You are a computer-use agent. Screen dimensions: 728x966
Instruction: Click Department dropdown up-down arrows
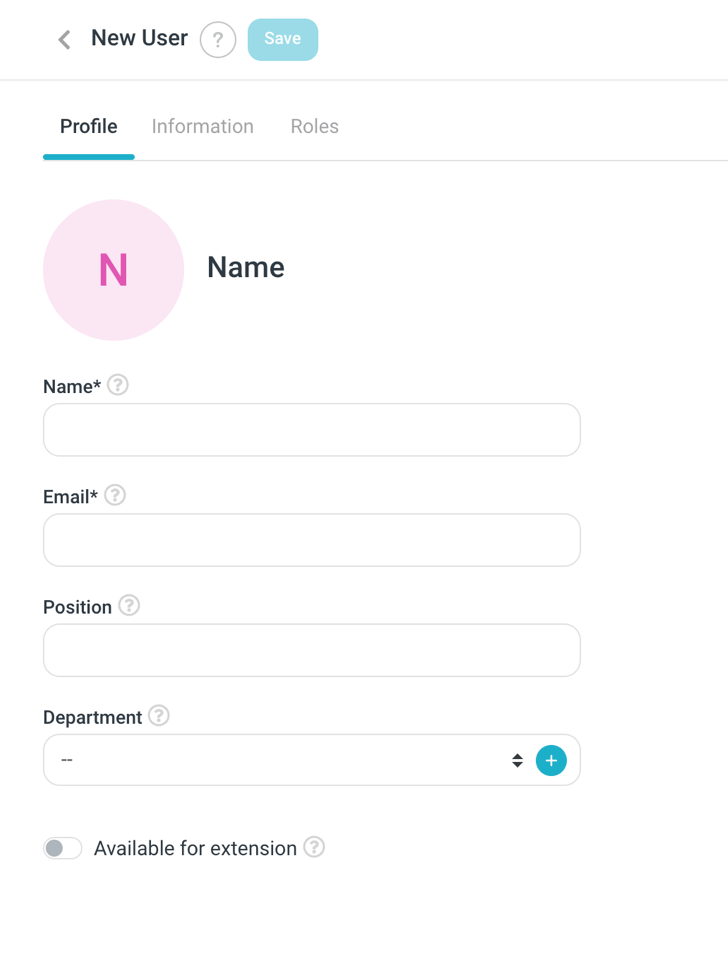coord(517,760)
